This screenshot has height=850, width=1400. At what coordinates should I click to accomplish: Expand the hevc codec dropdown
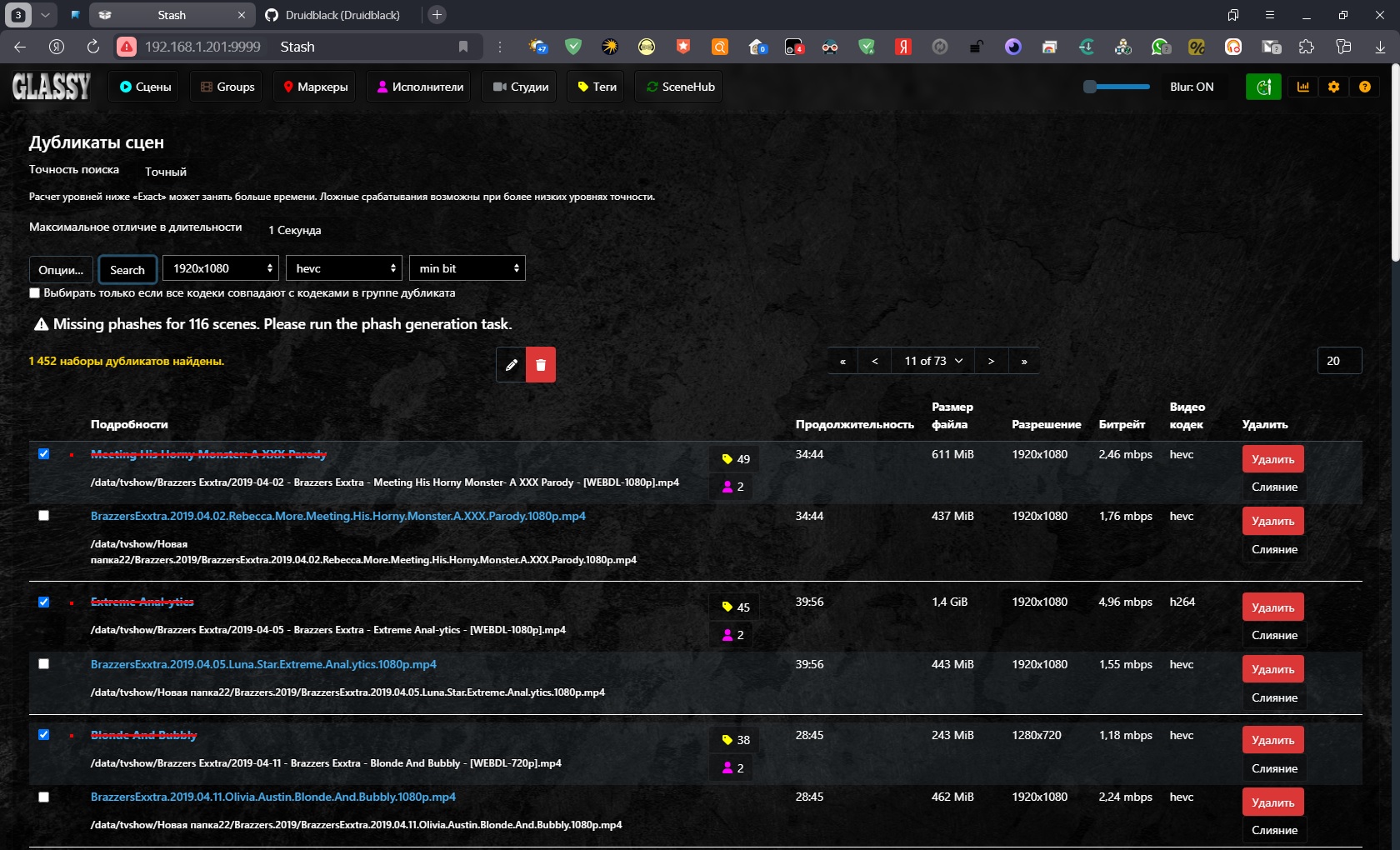(344, 268)
